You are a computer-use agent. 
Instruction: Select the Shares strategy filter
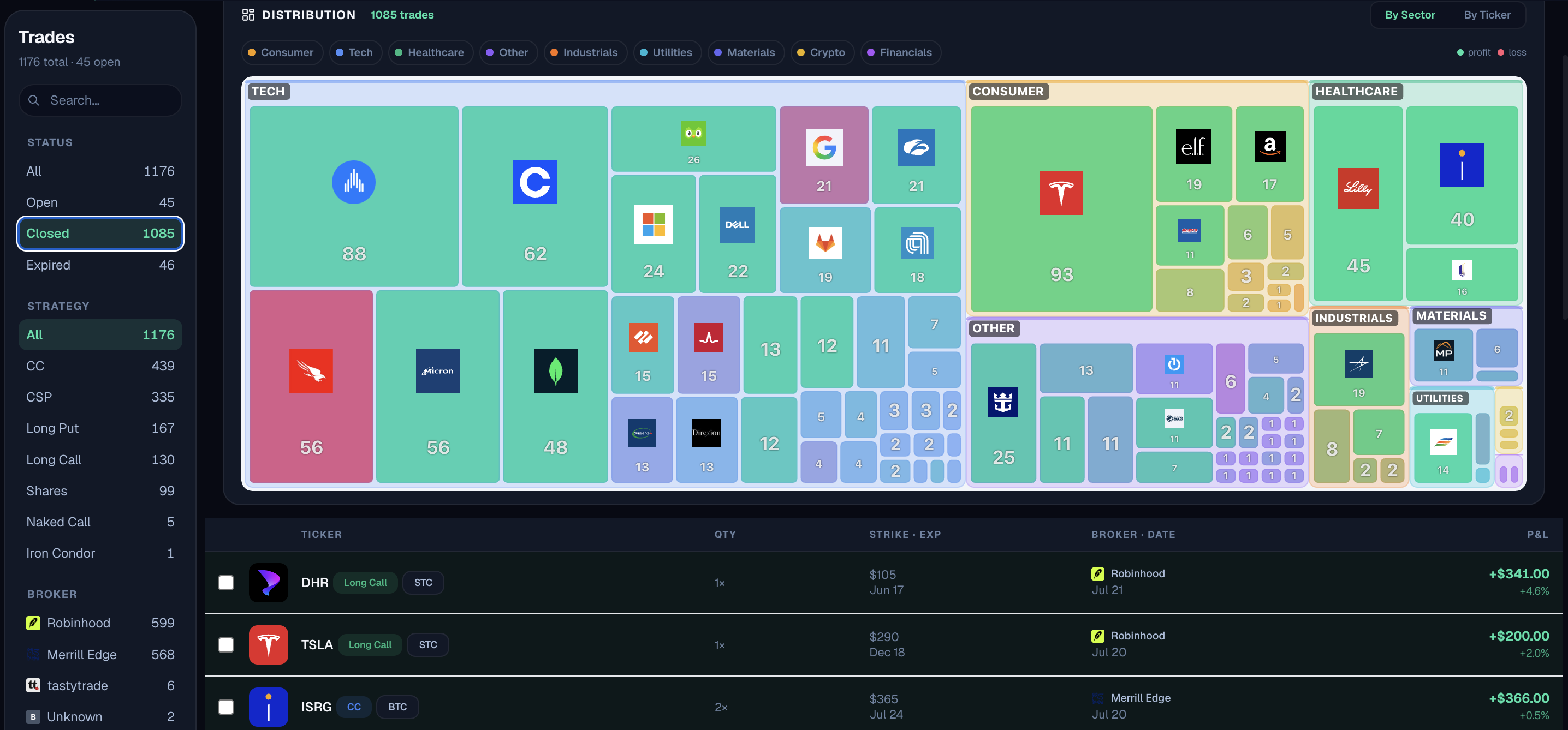point(100,491)
